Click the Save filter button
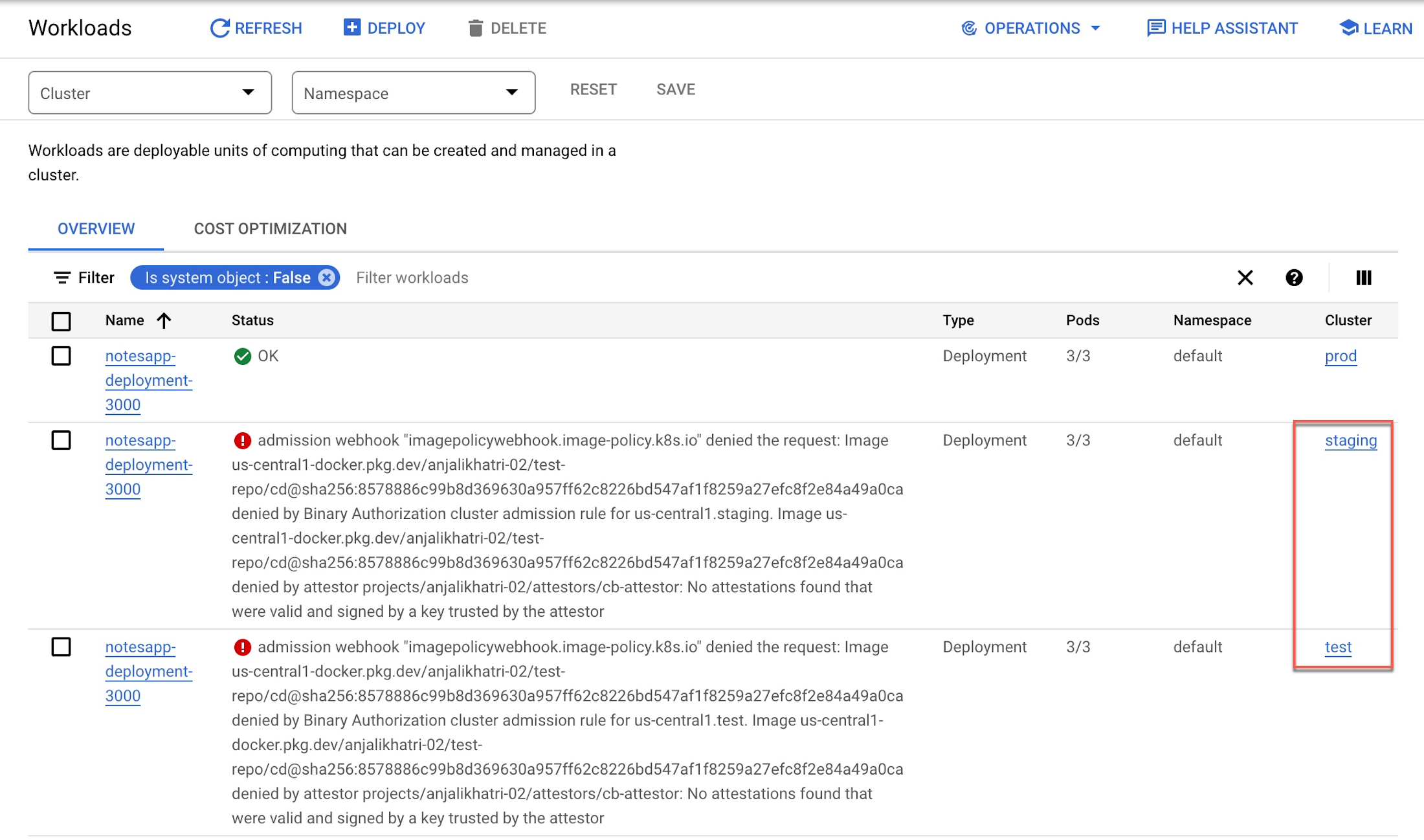This screenshot has width=1424, height=840. click(676, 90)
